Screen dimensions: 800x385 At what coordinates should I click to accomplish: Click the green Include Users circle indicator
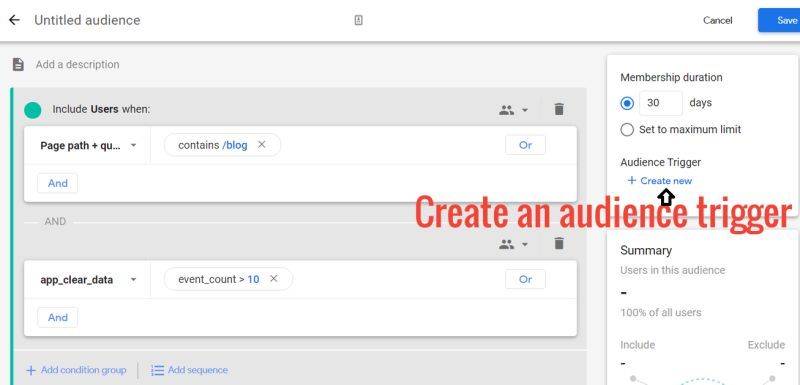coord(33,110)
